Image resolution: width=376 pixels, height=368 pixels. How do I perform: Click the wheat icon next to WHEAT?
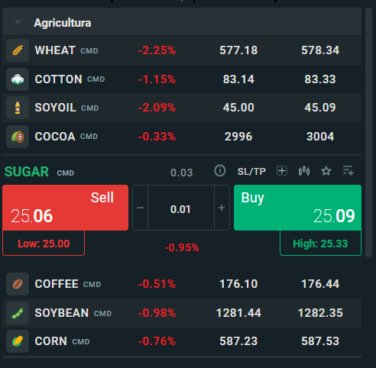(18, 50)
